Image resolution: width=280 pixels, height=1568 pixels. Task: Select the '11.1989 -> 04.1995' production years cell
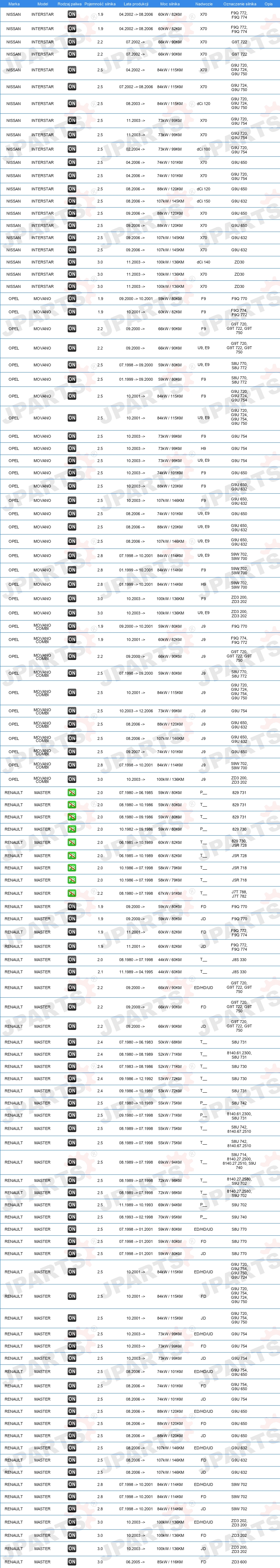136,972
